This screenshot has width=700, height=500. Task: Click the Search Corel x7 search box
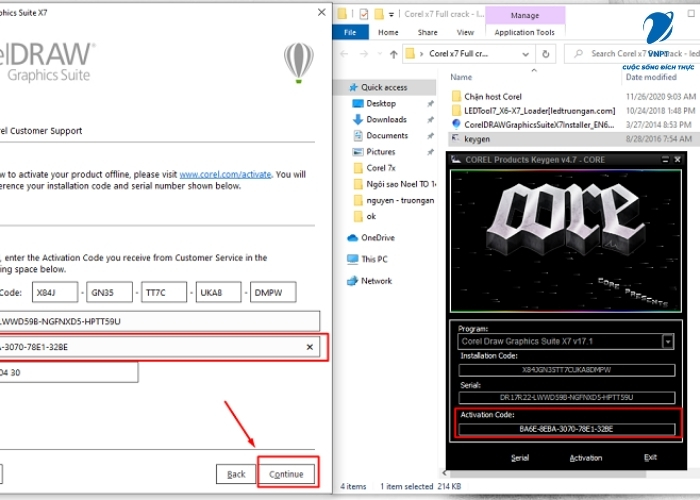[628, 54]
